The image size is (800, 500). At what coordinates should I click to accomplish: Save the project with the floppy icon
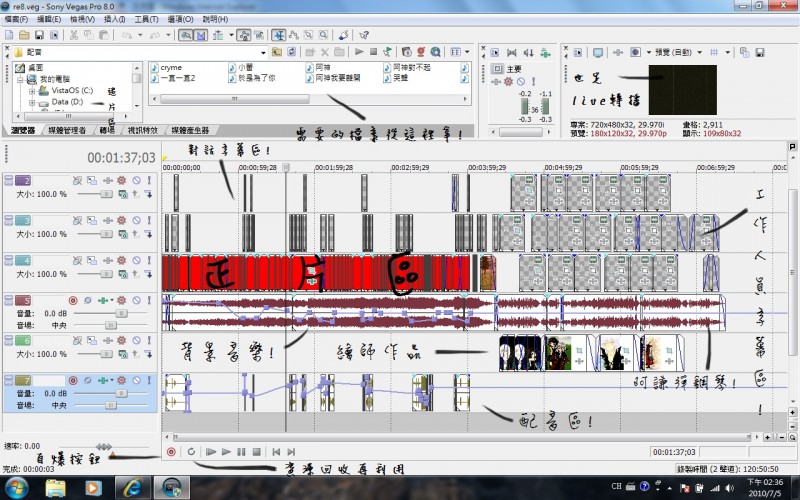[x=39, y=35]
